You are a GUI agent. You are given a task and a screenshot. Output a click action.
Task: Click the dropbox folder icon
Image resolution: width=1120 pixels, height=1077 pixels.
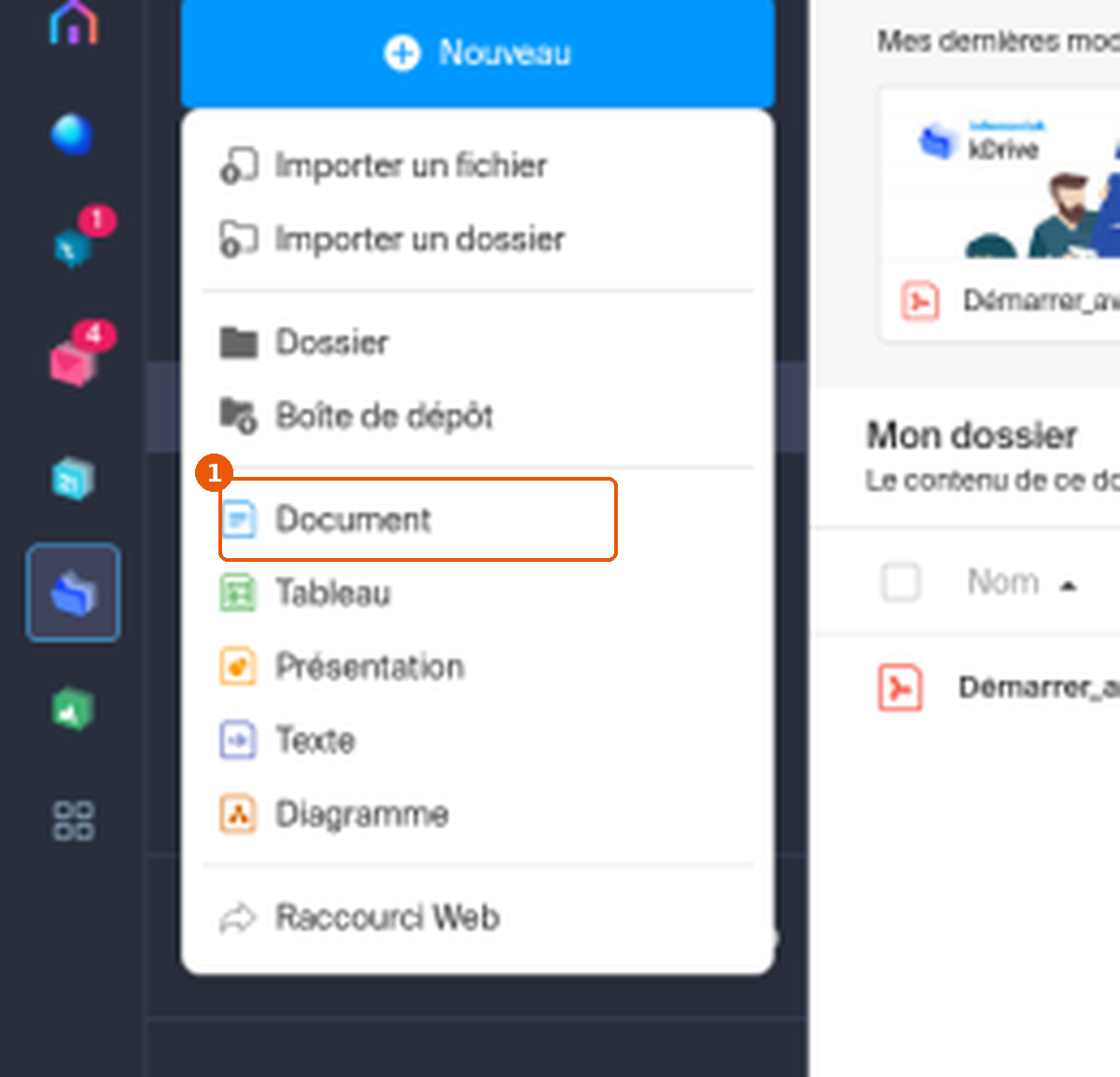coord(238,416)
